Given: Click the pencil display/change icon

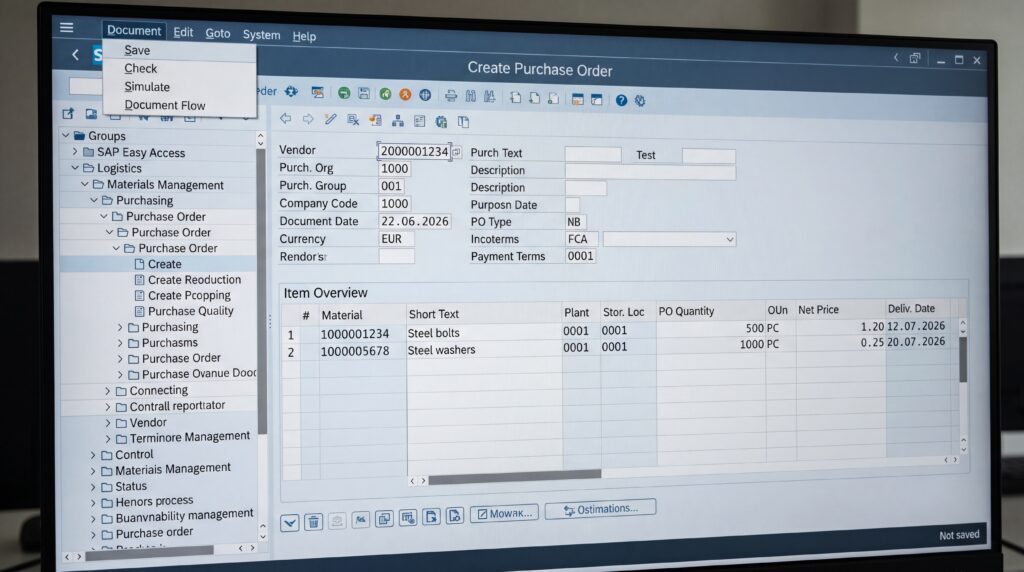Looking at the screenshot, I should [330, 119].
